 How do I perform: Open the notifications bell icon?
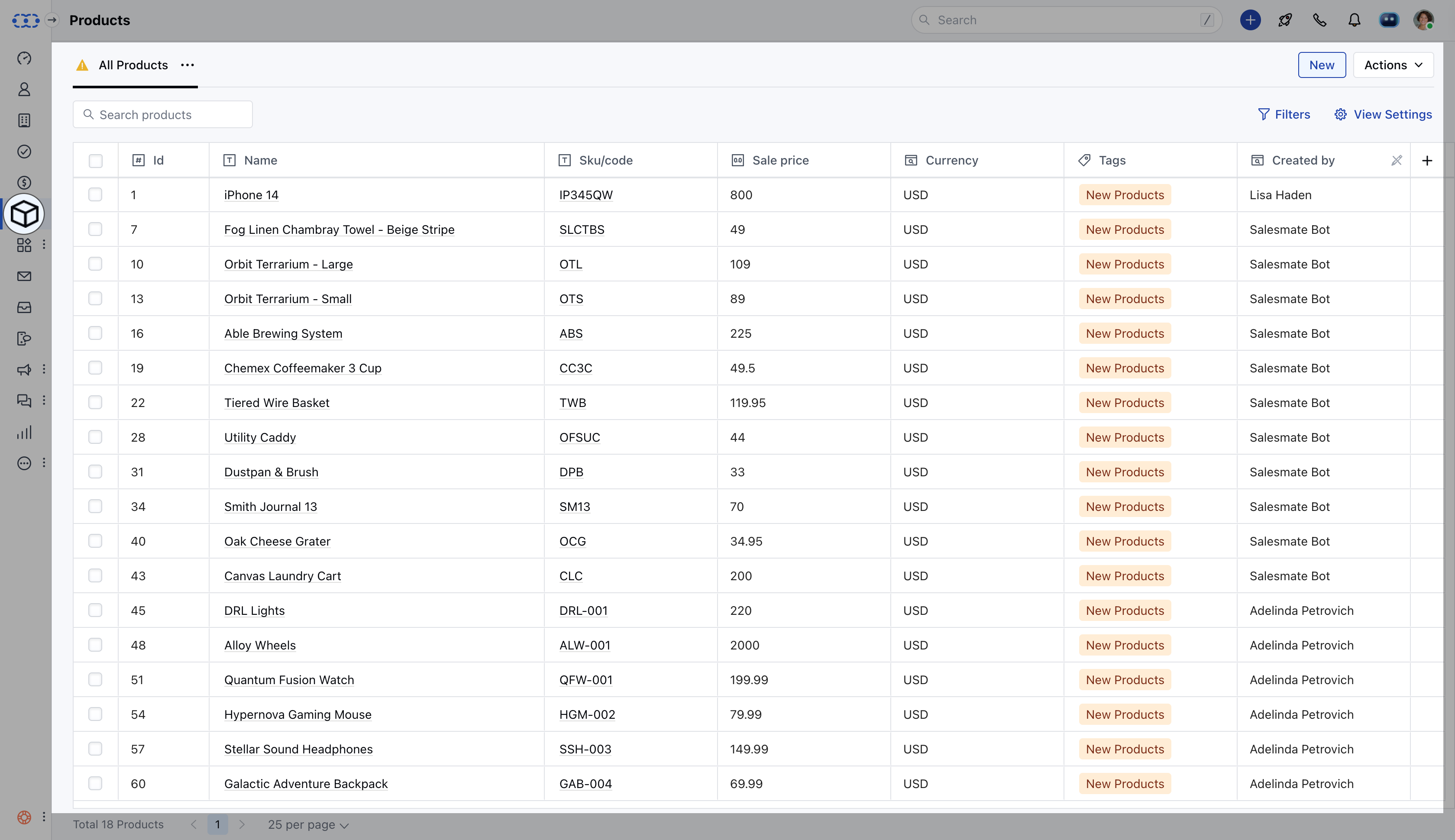click(x=1354, y=20)
